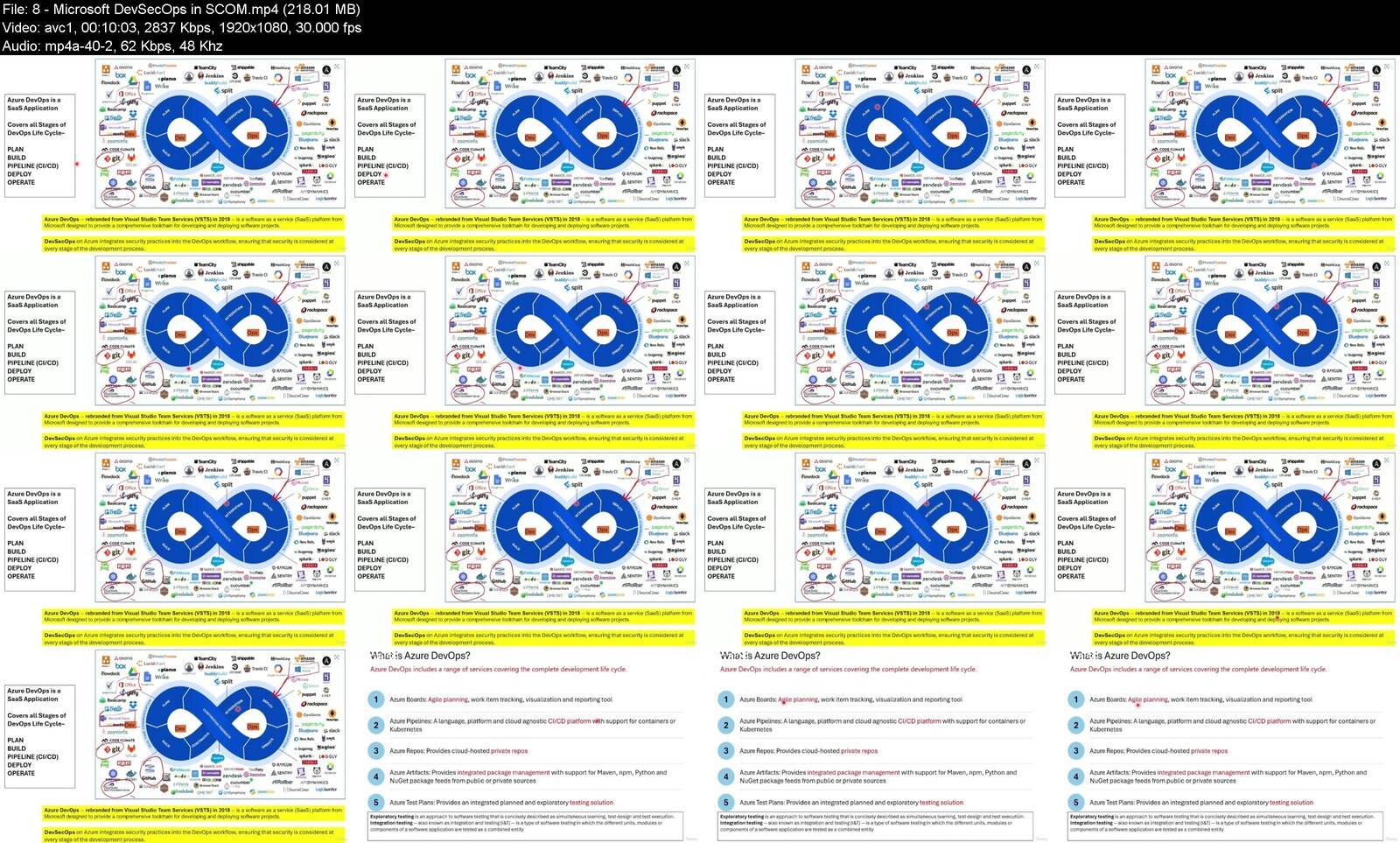Click 'What is Azure DevOps?' heading in bottom-row second thumbnail
Viewport: 1400px width, 843px height.
point(420,656)
